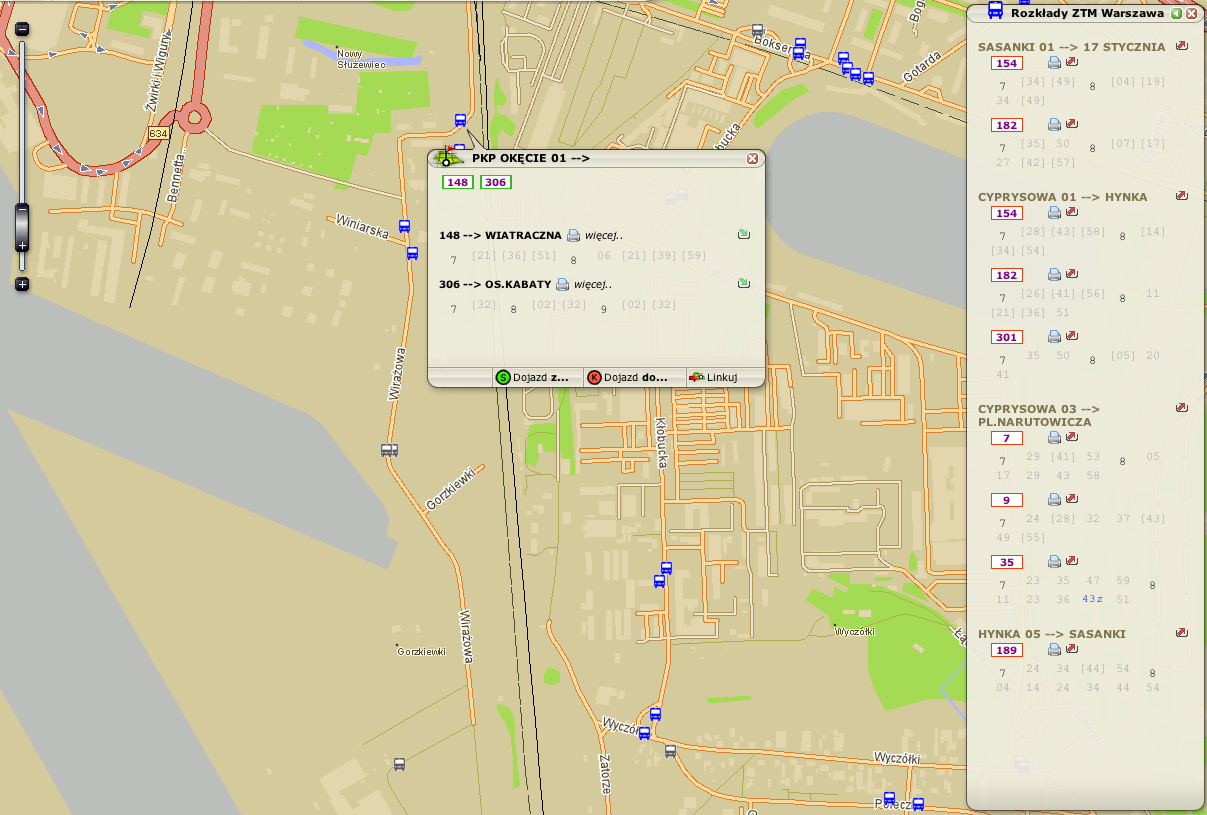Select line 148 badge in PKP Okęcie popup
The height and width of the screenshot is (815, 1207).
coord(458,182)
